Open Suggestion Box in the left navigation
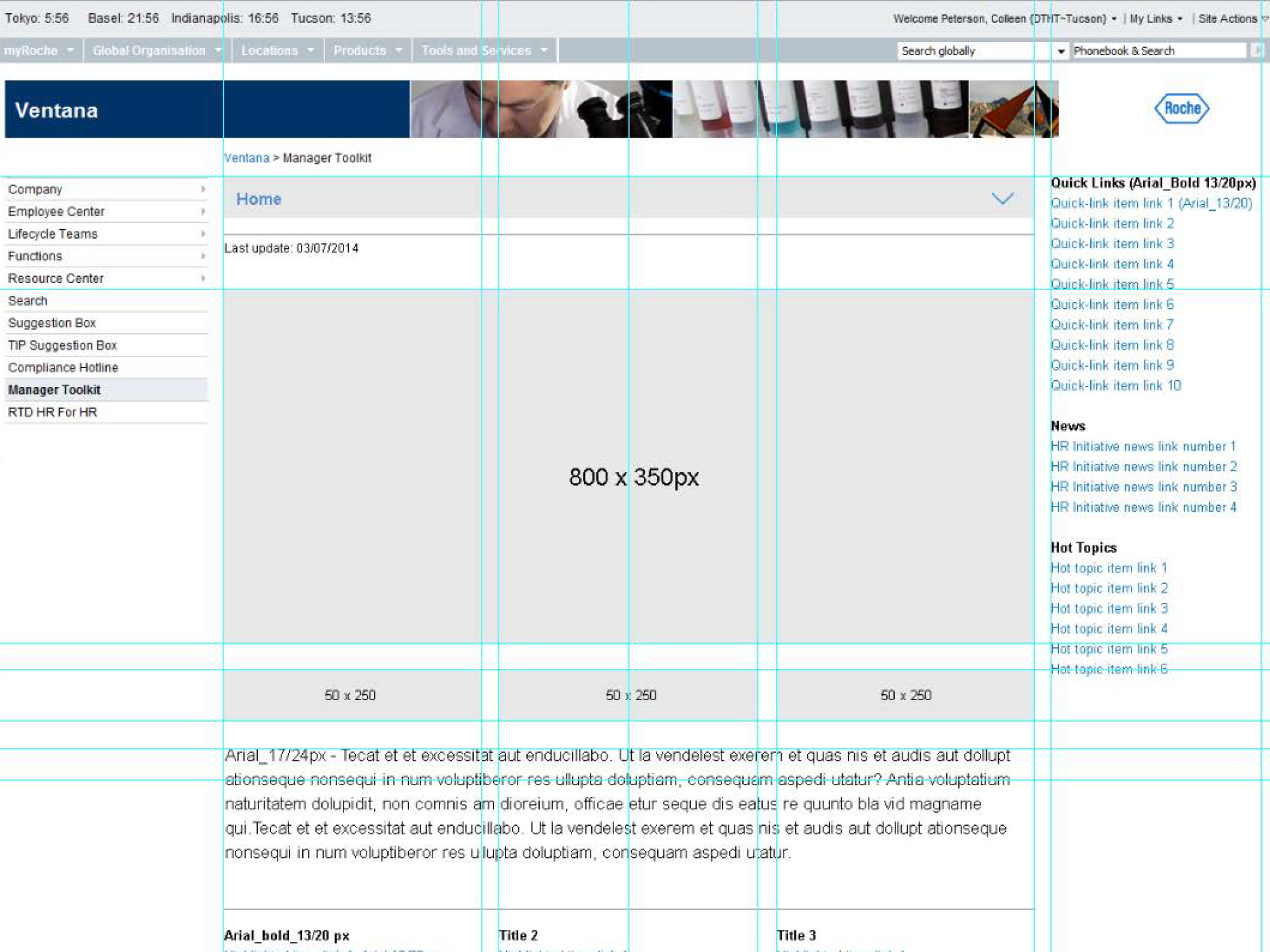This screenshot has width=1270, height=952. coord(106,322)
